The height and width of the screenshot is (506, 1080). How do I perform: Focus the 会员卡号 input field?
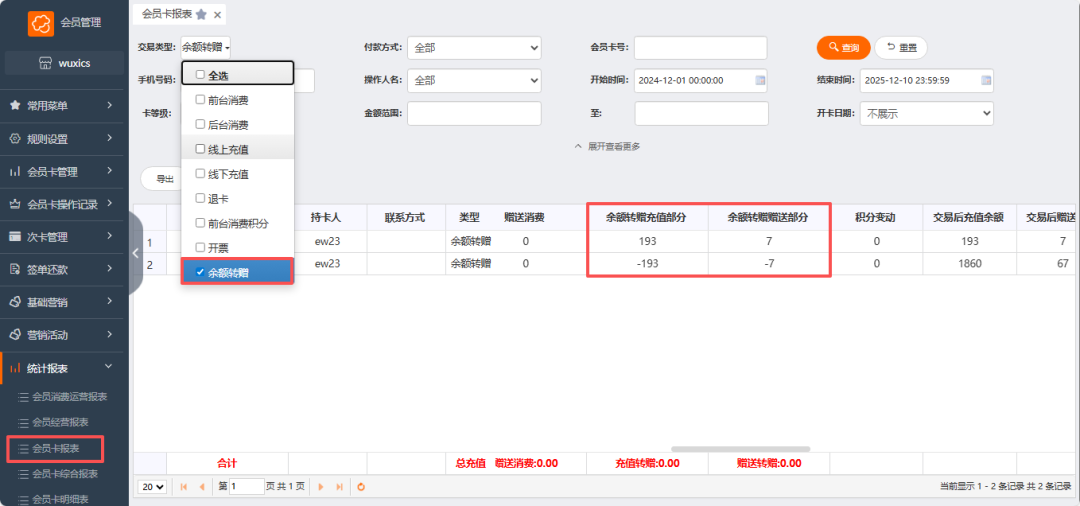coord(700,48)
